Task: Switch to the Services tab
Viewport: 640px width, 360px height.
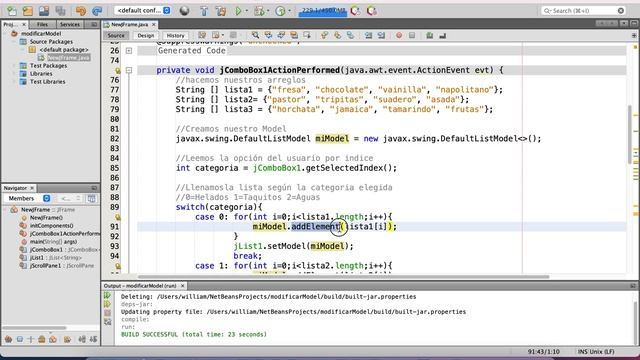Action: click(70, 24)
